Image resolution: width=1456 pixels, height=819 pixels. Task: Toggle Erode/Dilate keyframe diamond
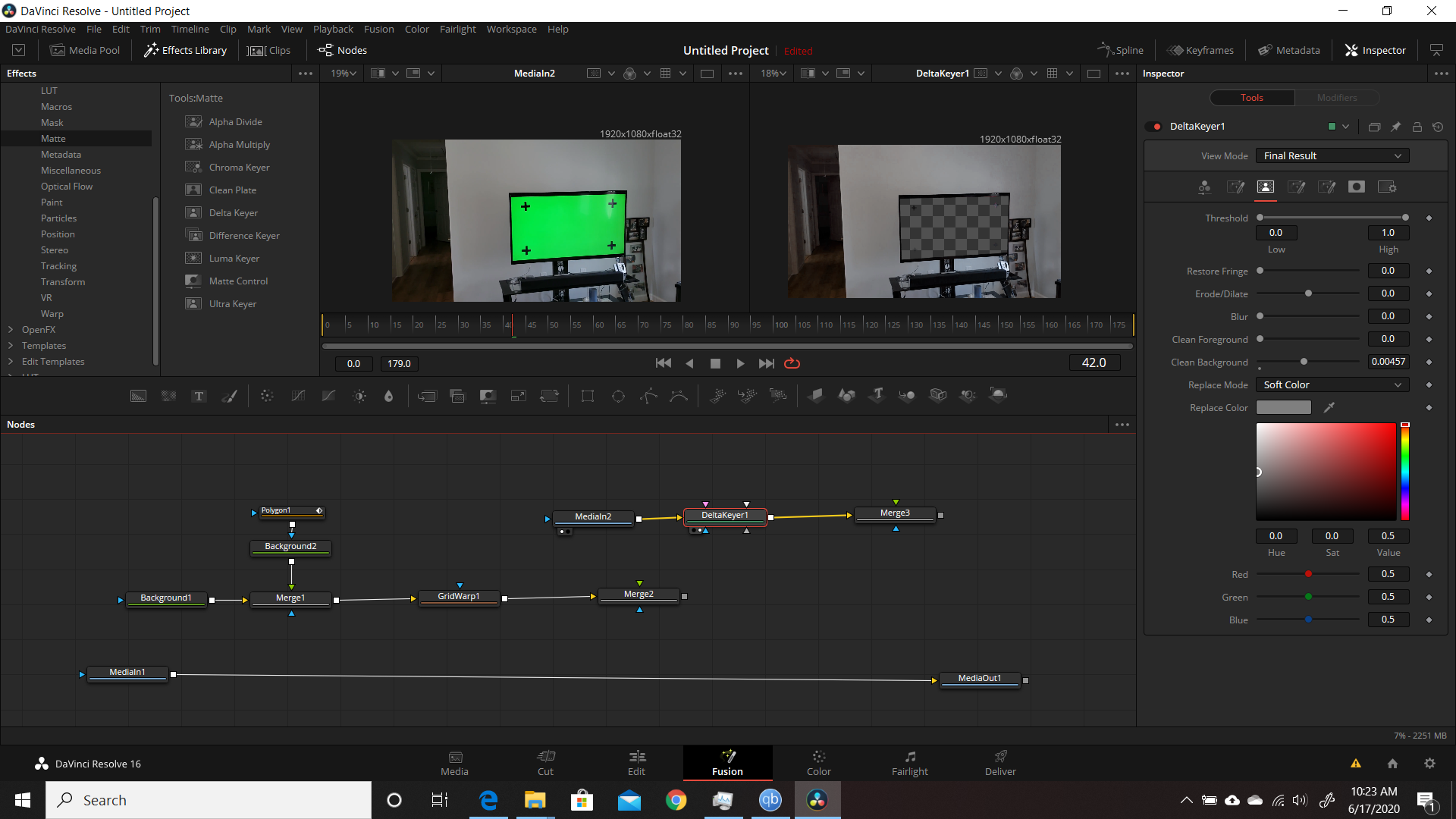(1429, 294)
